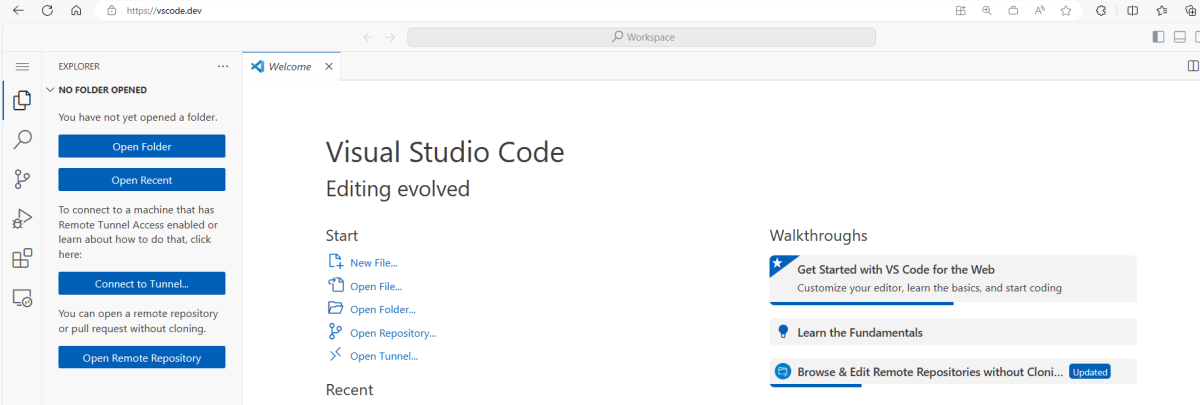Open the browser favorites list icon
Viewport: 1200px width, 405px height.
tap(1162, 10)
